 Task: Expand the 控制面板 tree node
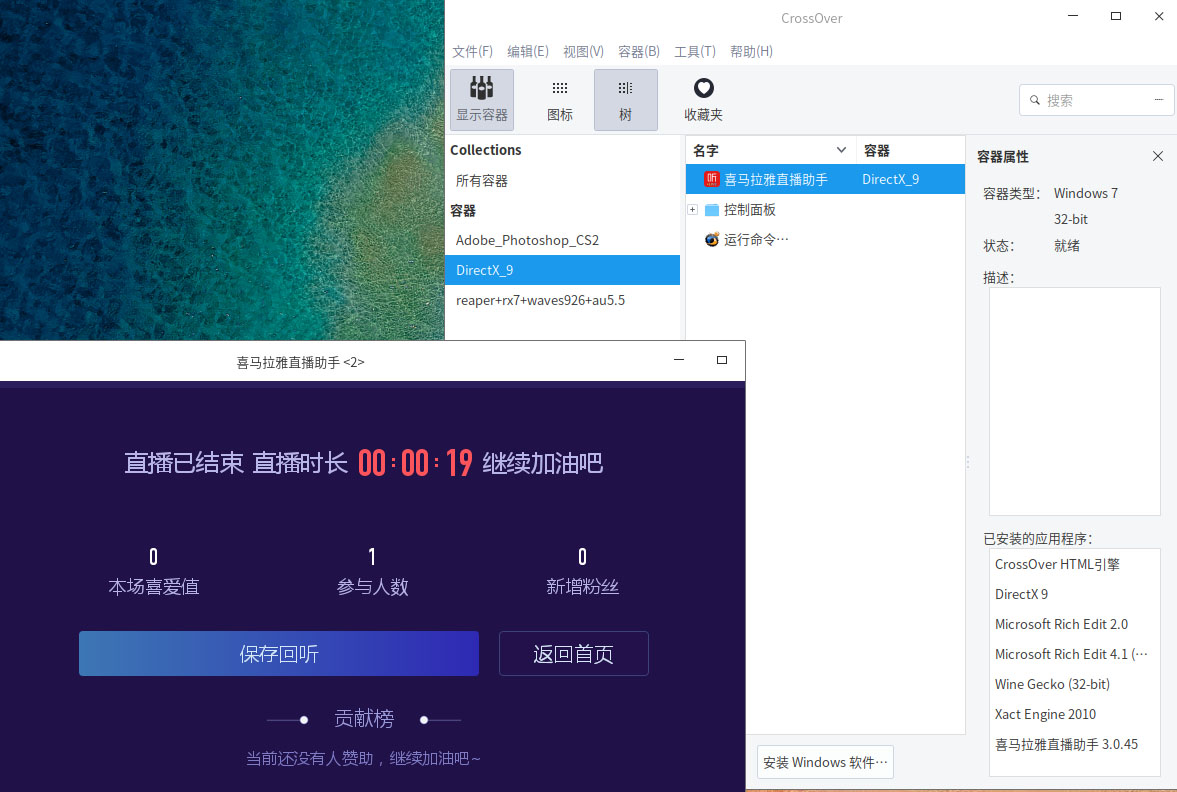pos(693,209)
